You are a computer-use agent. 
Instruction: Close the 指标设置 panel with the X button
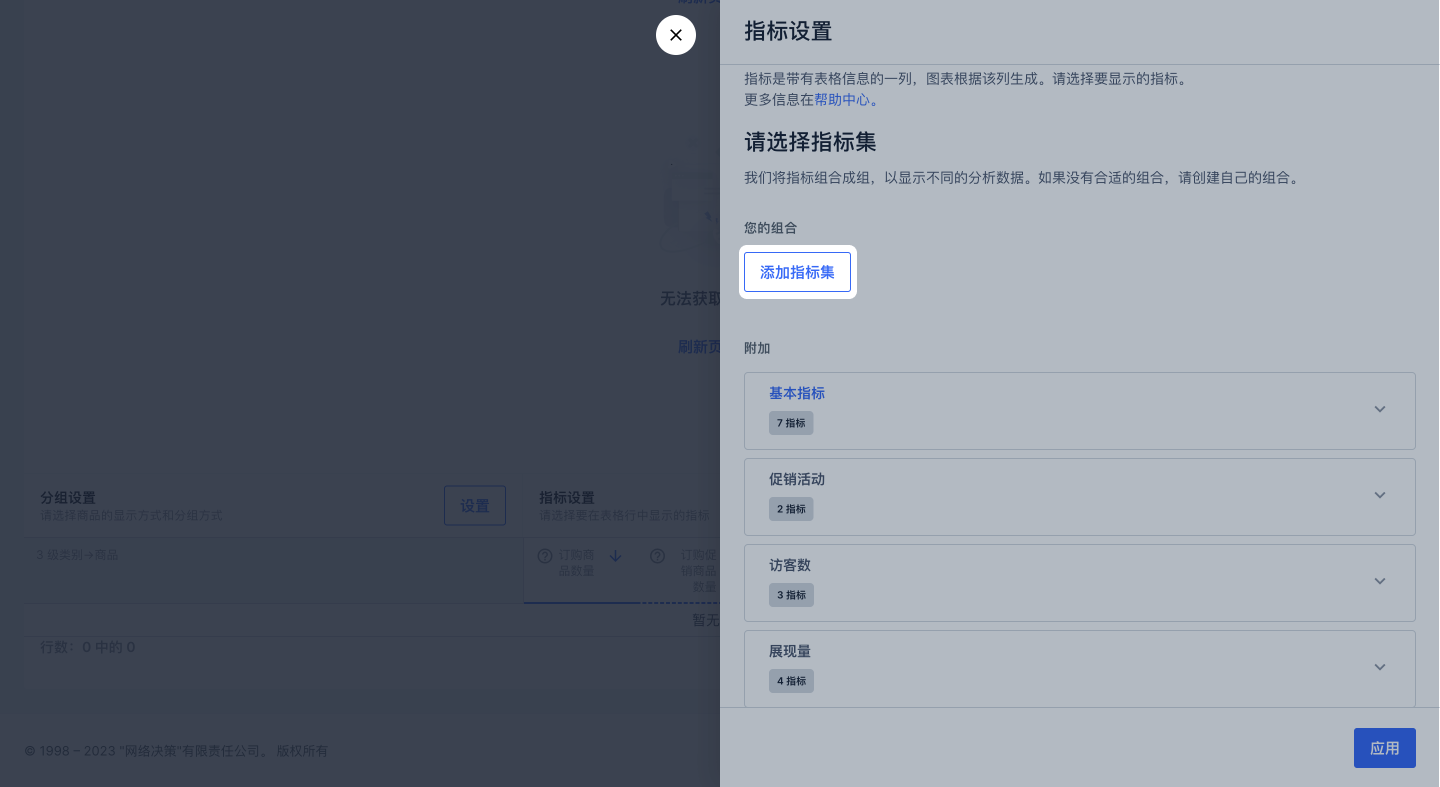pyautogui.click(x=676, y=35)
